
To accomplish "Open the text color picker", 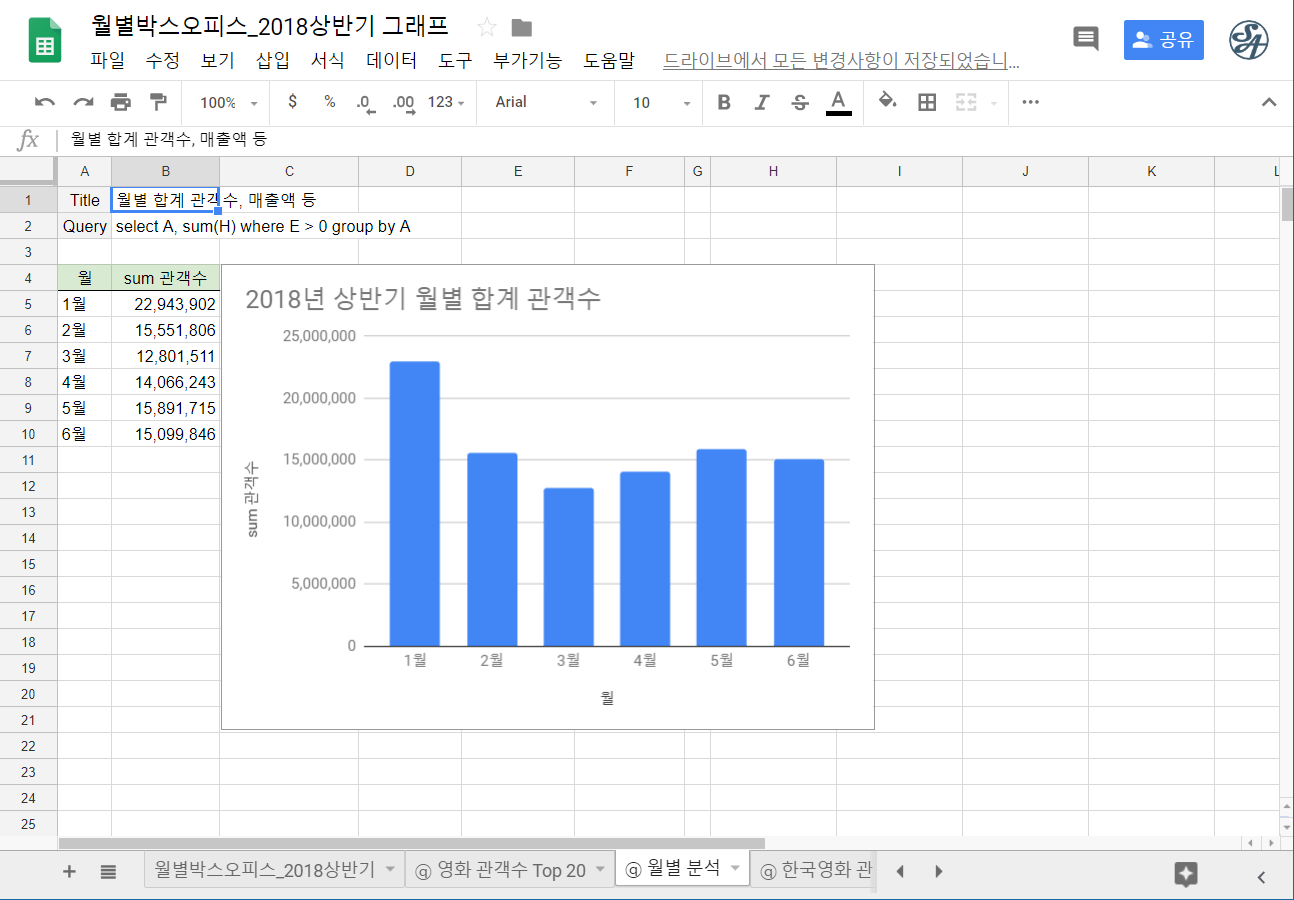I will click(x=839, y=101).
